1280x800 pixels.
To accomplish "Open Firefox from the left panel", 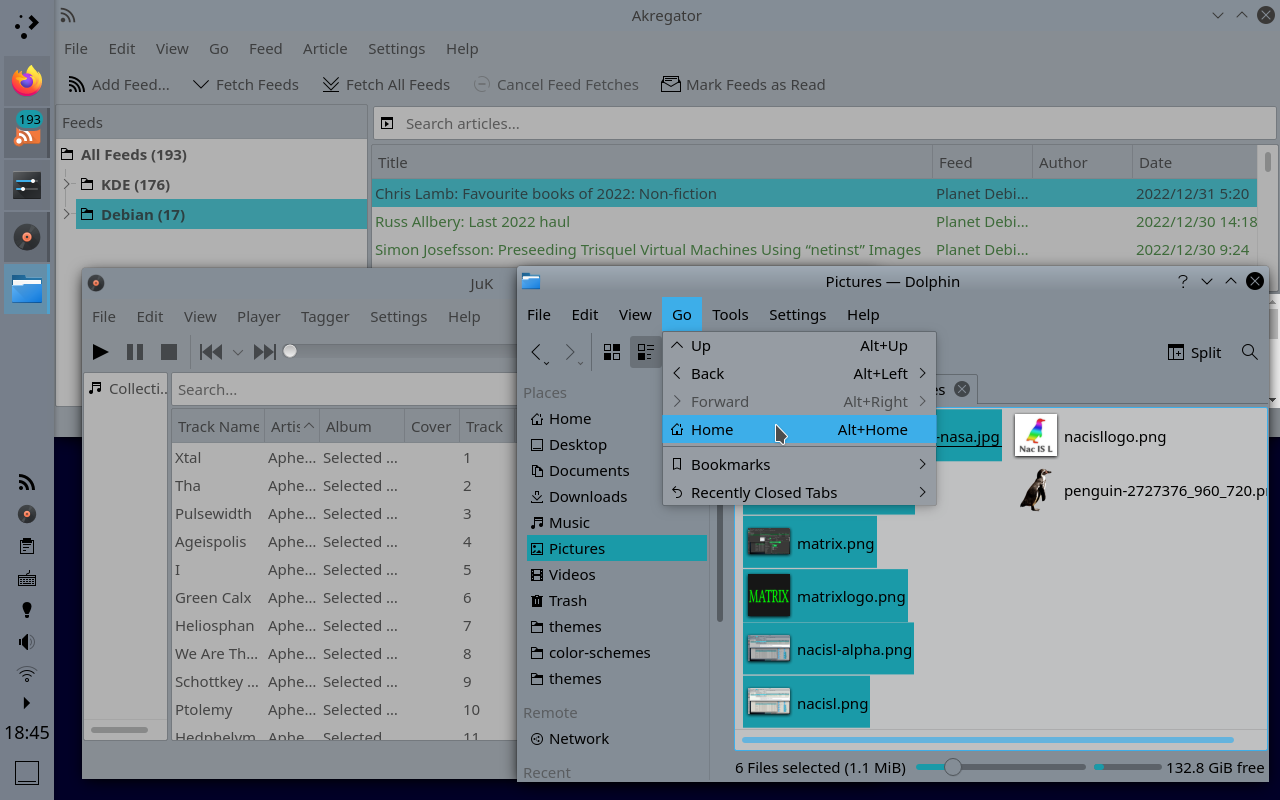I will (x=27, y=81).
